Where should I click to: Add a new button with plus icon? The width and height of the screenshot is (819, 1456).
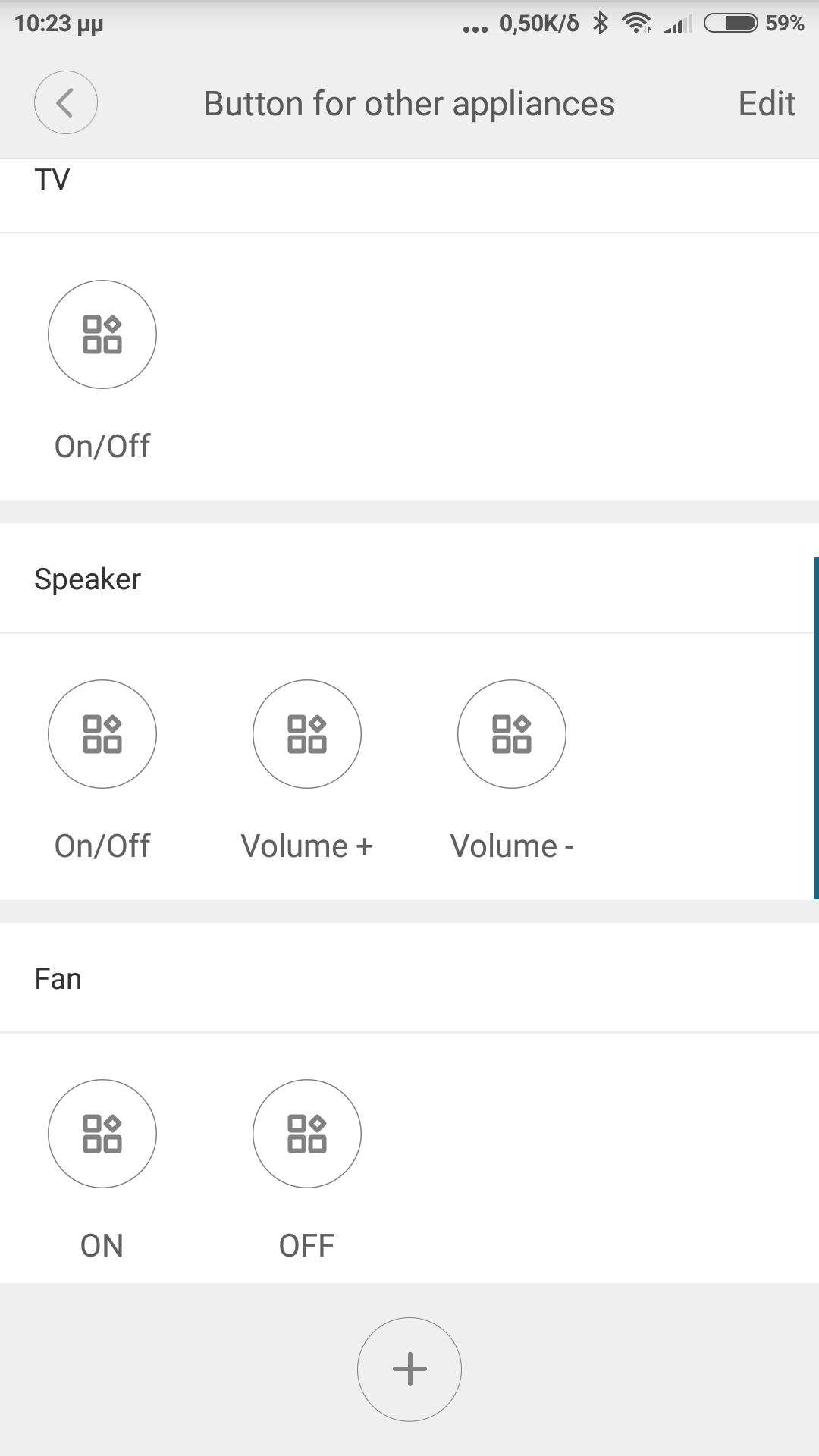[409, 1369]
